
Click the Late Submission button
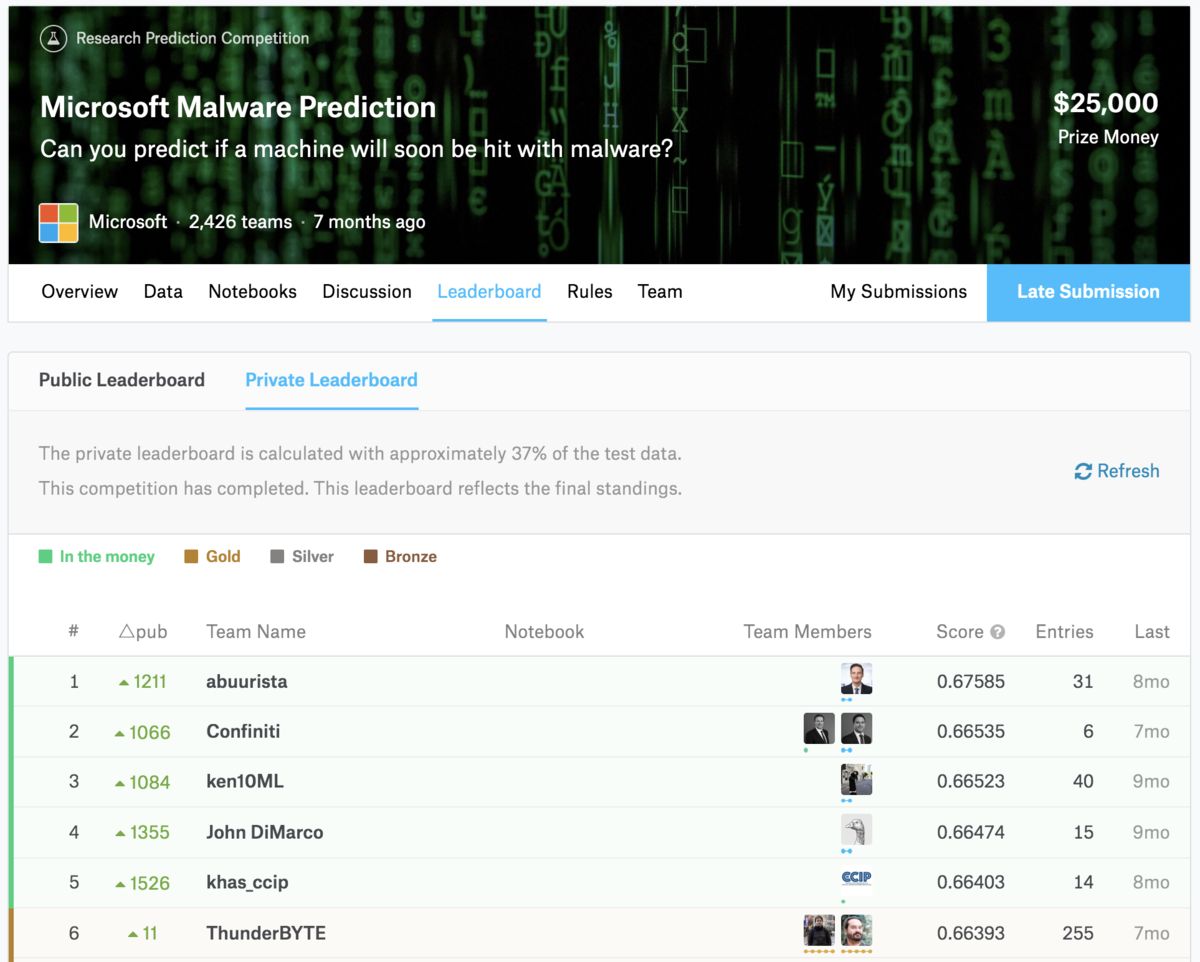[x=1088, y=292]
